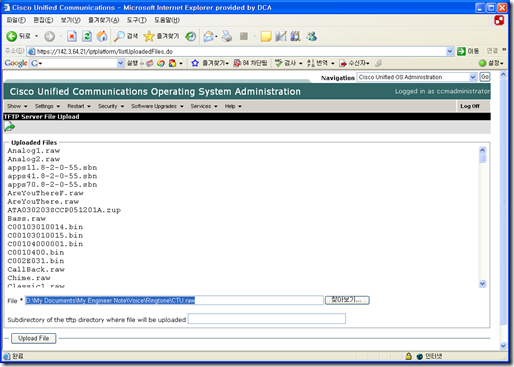Click the Go arrow next to address bar
Image resolution: width=514 pixels, height=367 pixels.
(x=461, y=51)
